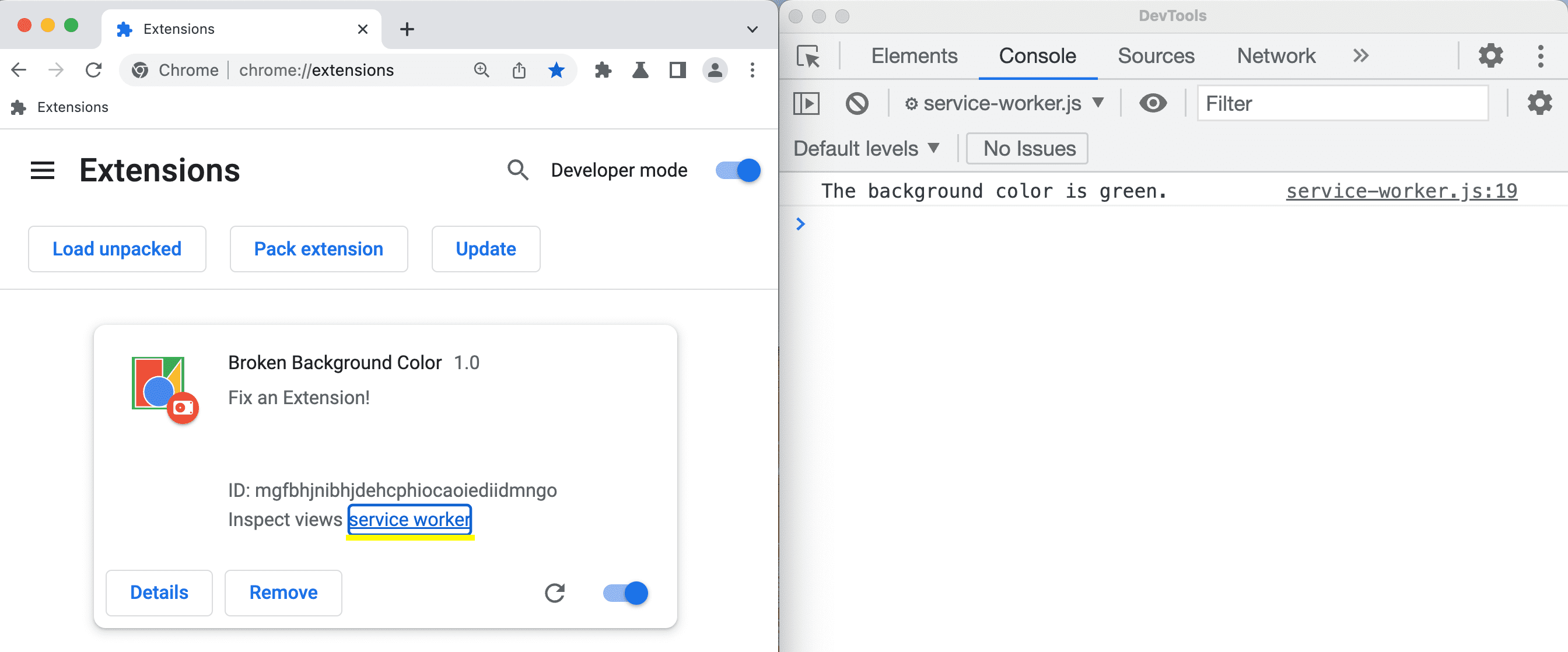Toggle the Broken Background Color extension
The width and height of the screenshot is (1568, 652).
pyautogui.click(x=625, y=593)
